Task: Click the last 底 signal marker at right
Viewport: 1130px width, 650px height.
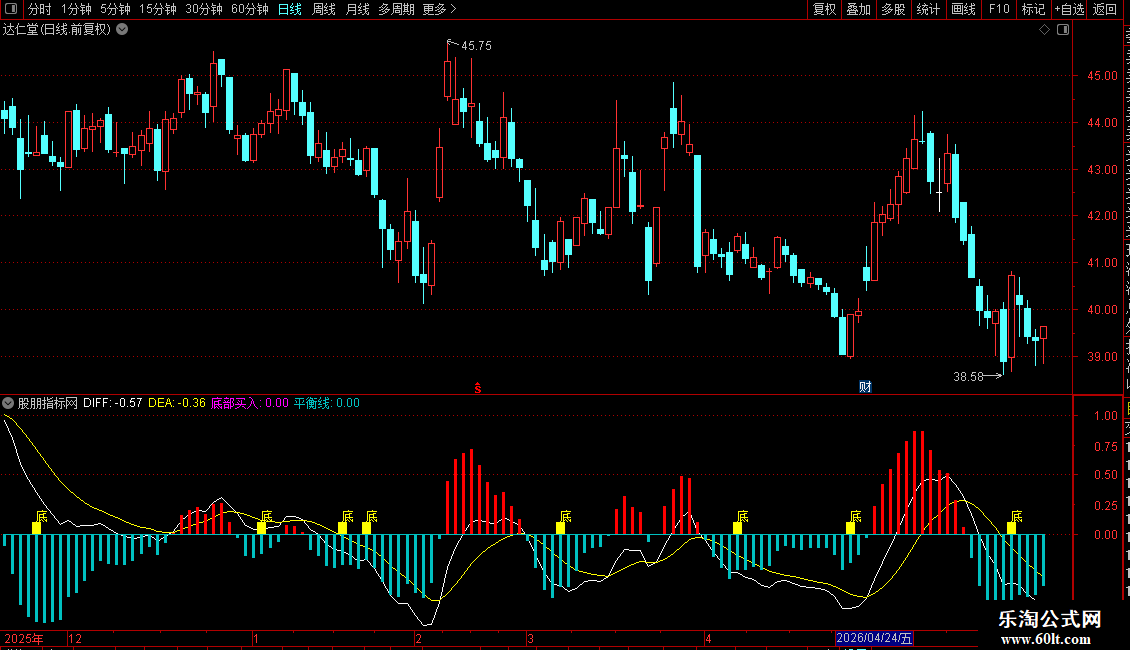Action: pyautogui.click(x=1017, y=516)
